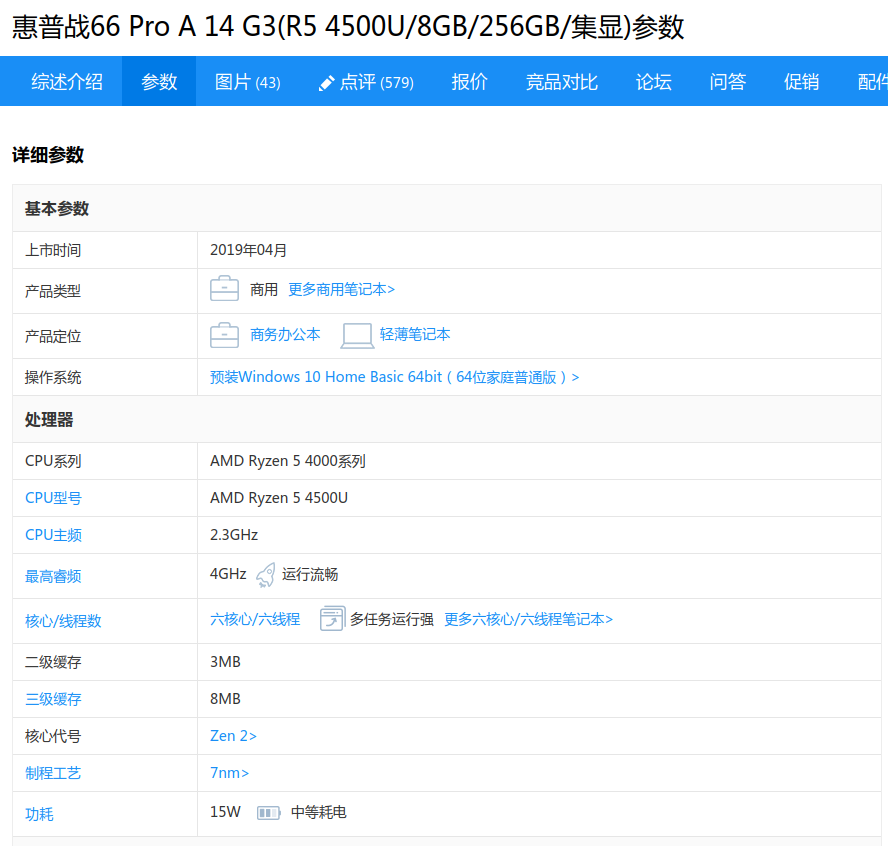This screenshot has height=846, width=888.
Task: Open the 促销 tab
Action: tap(801, 82)
